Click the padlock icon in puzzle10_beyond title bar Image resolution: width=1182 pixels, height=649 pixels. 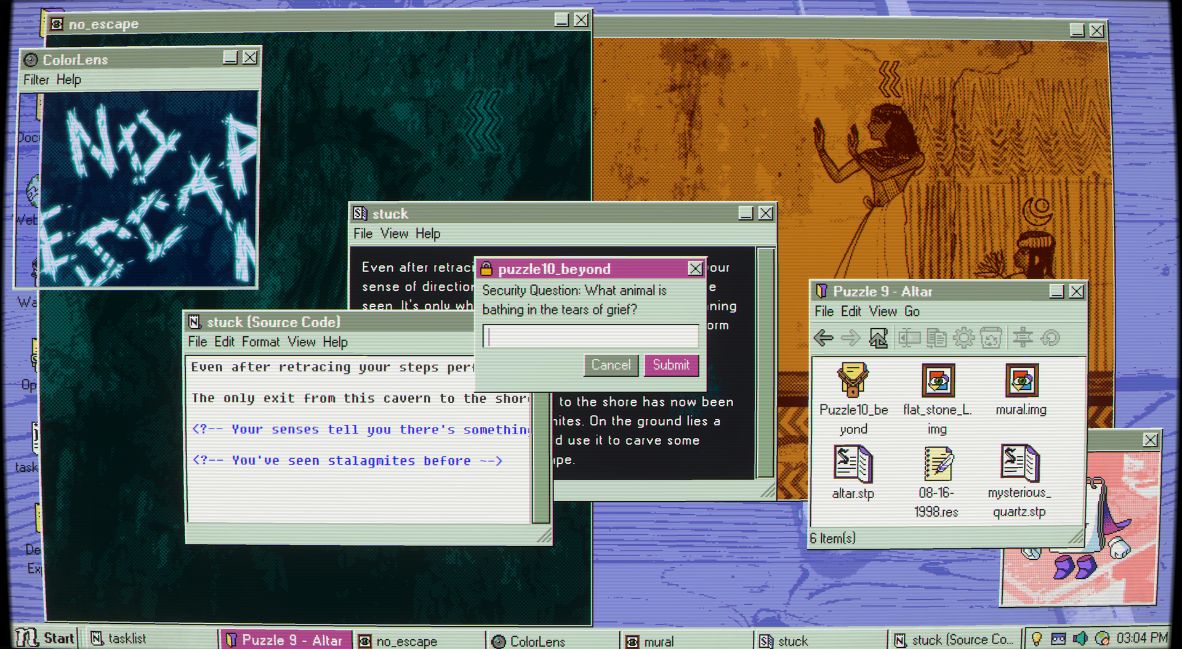pos(487,268)
